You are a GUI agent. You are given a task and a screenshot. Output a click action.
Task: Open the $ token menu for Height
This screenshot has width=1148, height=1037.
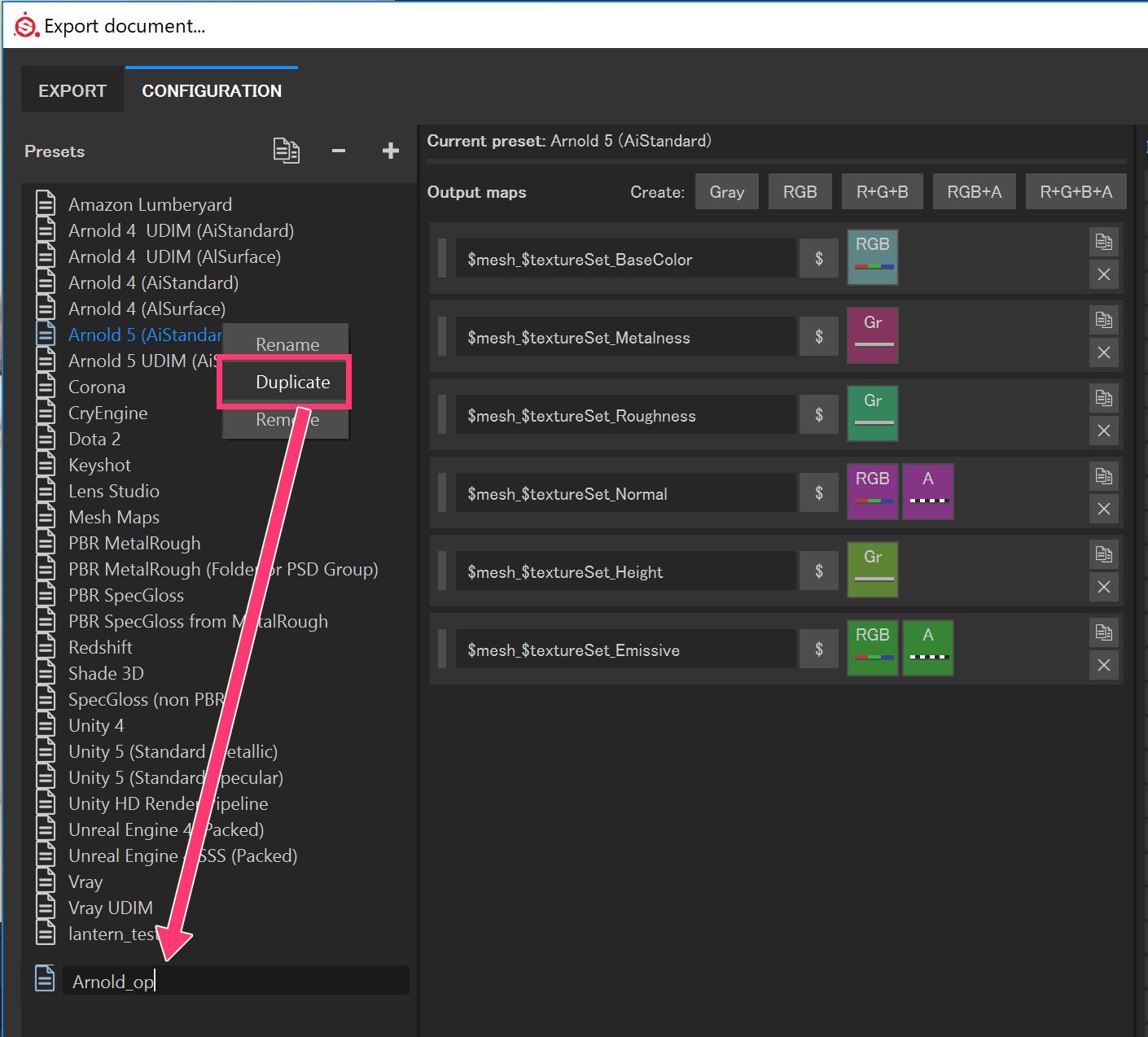(819, 571)
